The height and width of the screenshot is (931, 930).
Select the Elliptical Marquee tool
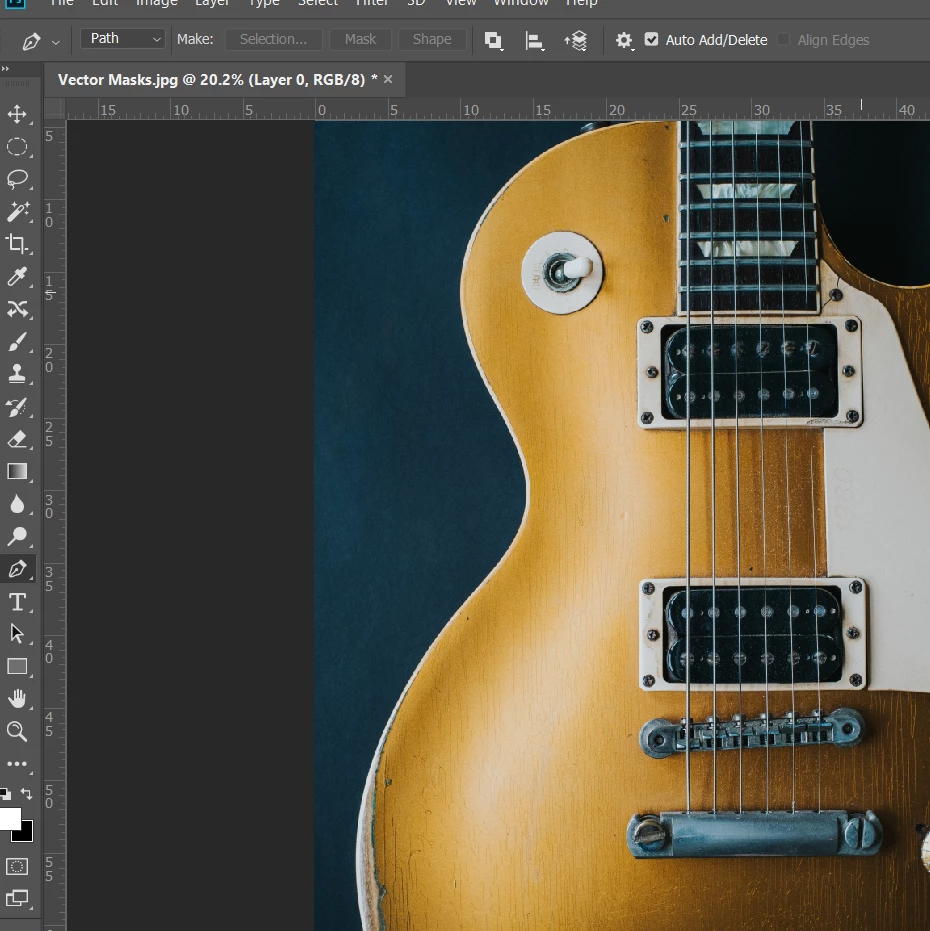point(17,147)
